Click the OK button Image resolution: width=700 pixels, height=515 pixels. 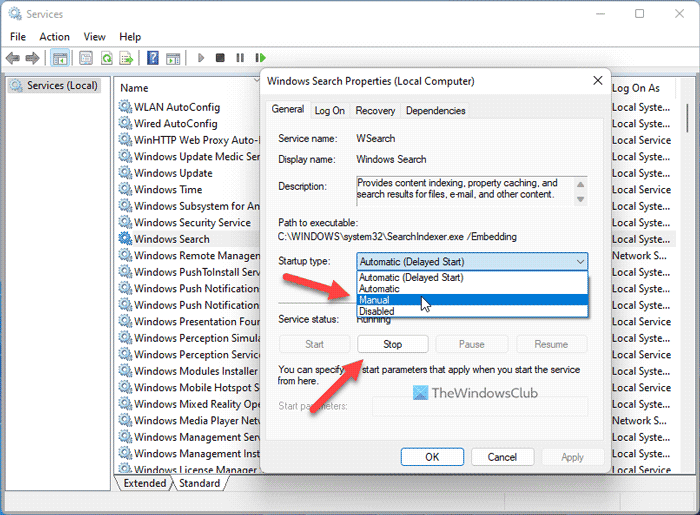[432, 457]
